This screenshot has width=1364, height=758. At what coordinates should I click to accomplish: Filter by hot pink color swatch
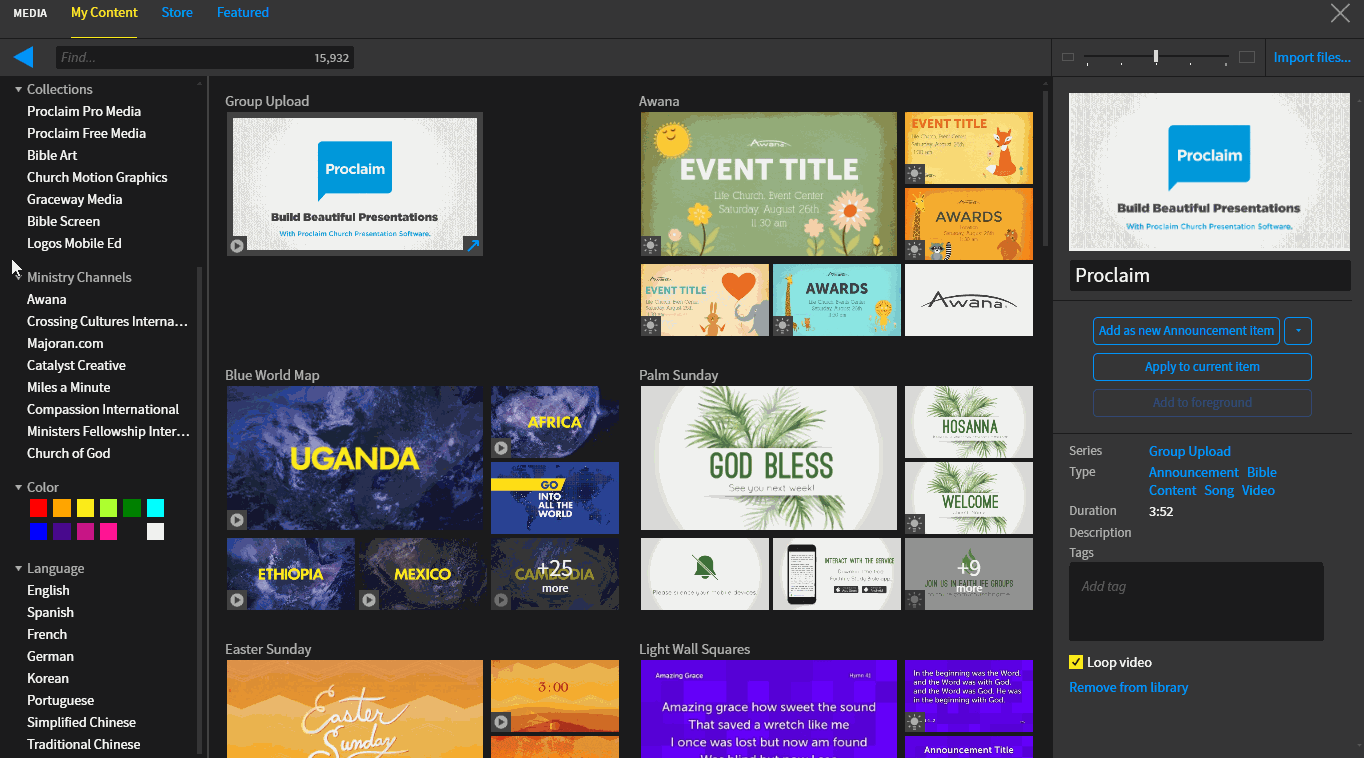point(108,532)
